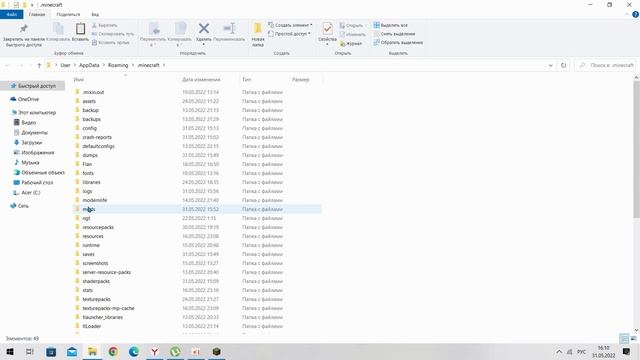640x360 pixels.
Task: Click the search .minecraft field
Action: pos(606,65)
